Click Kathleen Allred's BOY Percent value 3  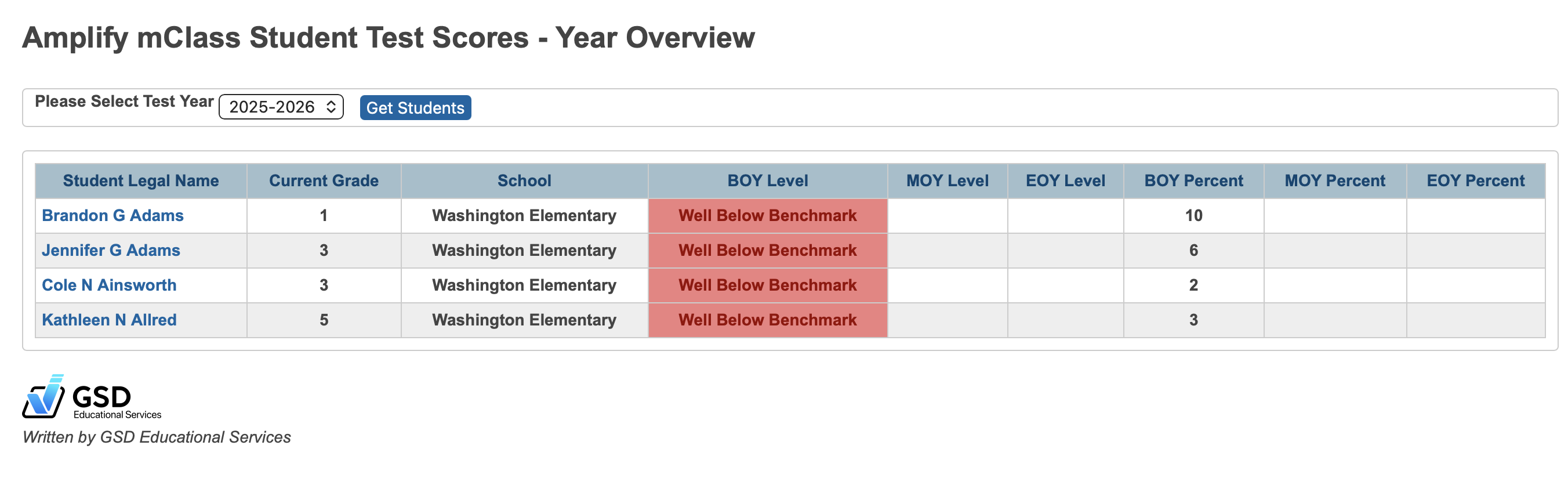click(1193, 319)
